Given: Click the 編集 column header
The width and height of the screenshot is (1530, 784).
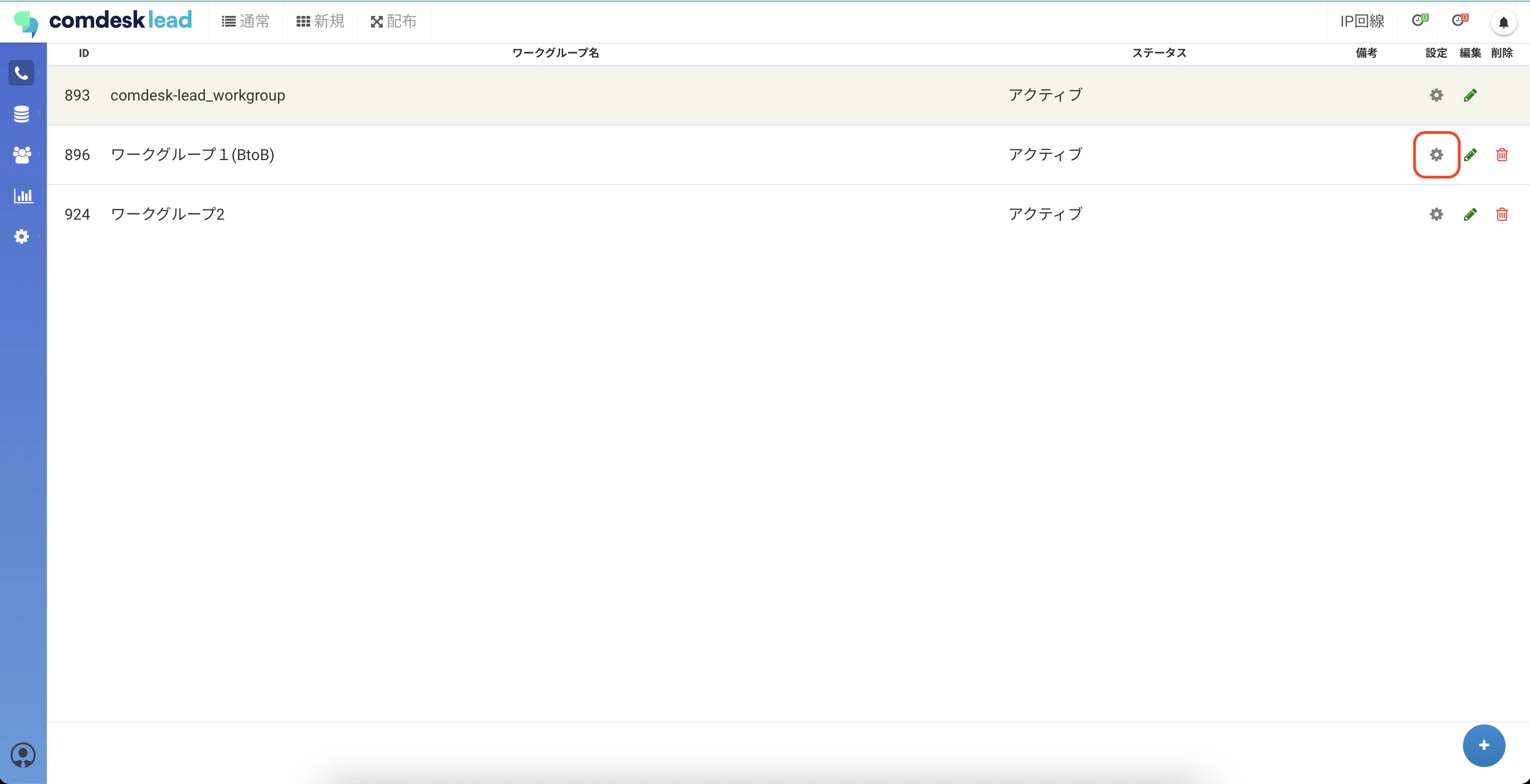Looking at the screenshot, I should coord(1470,53).
